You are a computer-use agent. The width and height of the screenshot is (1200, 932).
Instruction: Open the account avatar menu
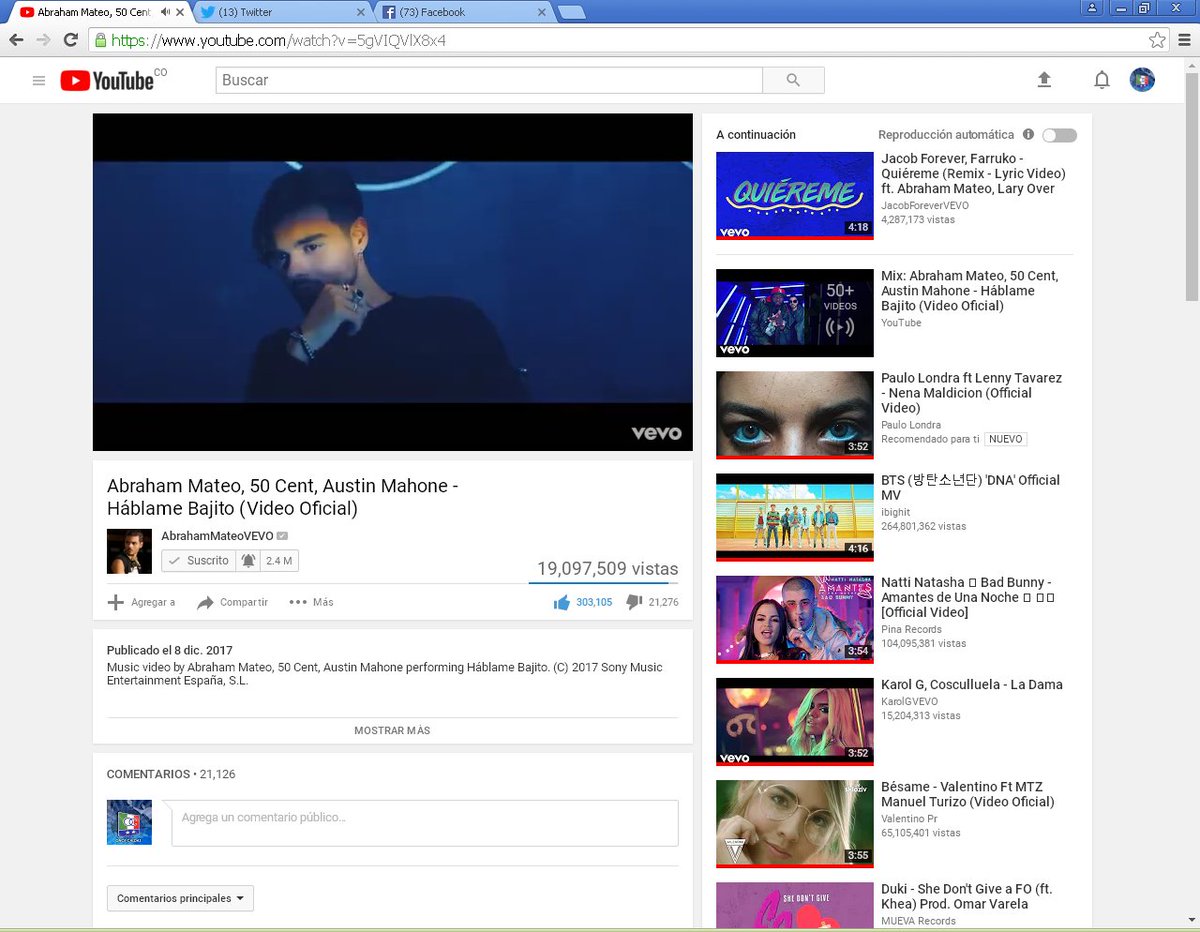pos(1142,80)
